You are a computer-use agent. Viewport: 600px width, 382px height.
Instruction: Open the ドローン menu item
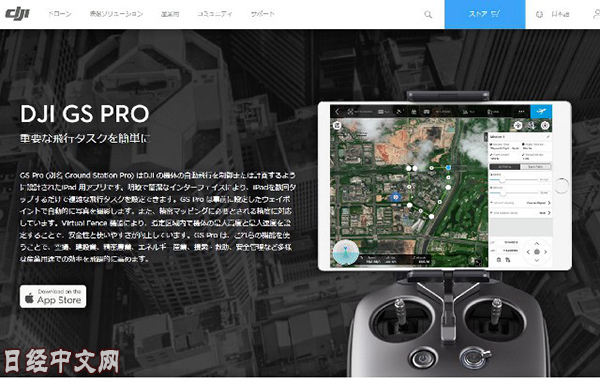[59, 14]
